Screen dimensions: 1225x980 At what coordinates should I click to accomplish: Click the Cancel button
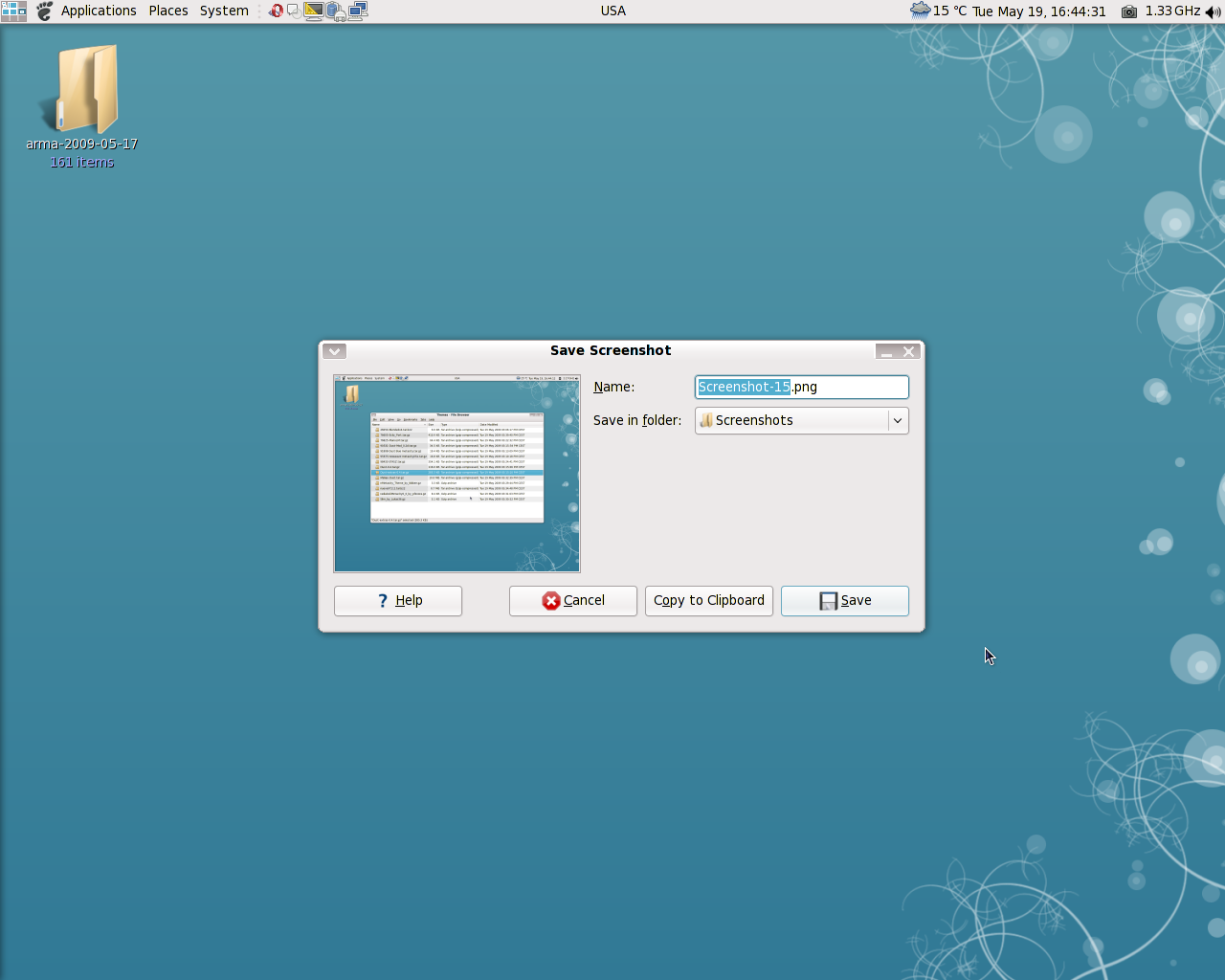click(x=573, y=601)
